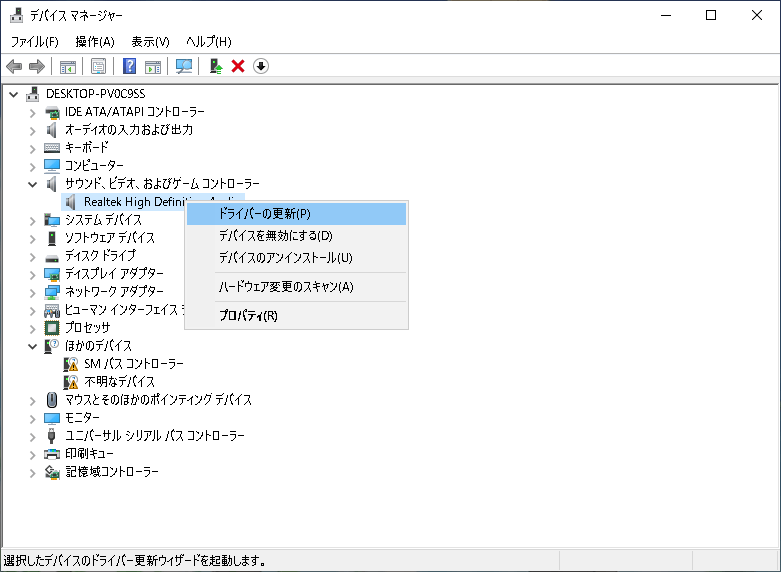The width and height of the screenshot is (781, 572).
Task: Select ヒューマン インターフェイス device row label
Action: [x=125, y=310]
